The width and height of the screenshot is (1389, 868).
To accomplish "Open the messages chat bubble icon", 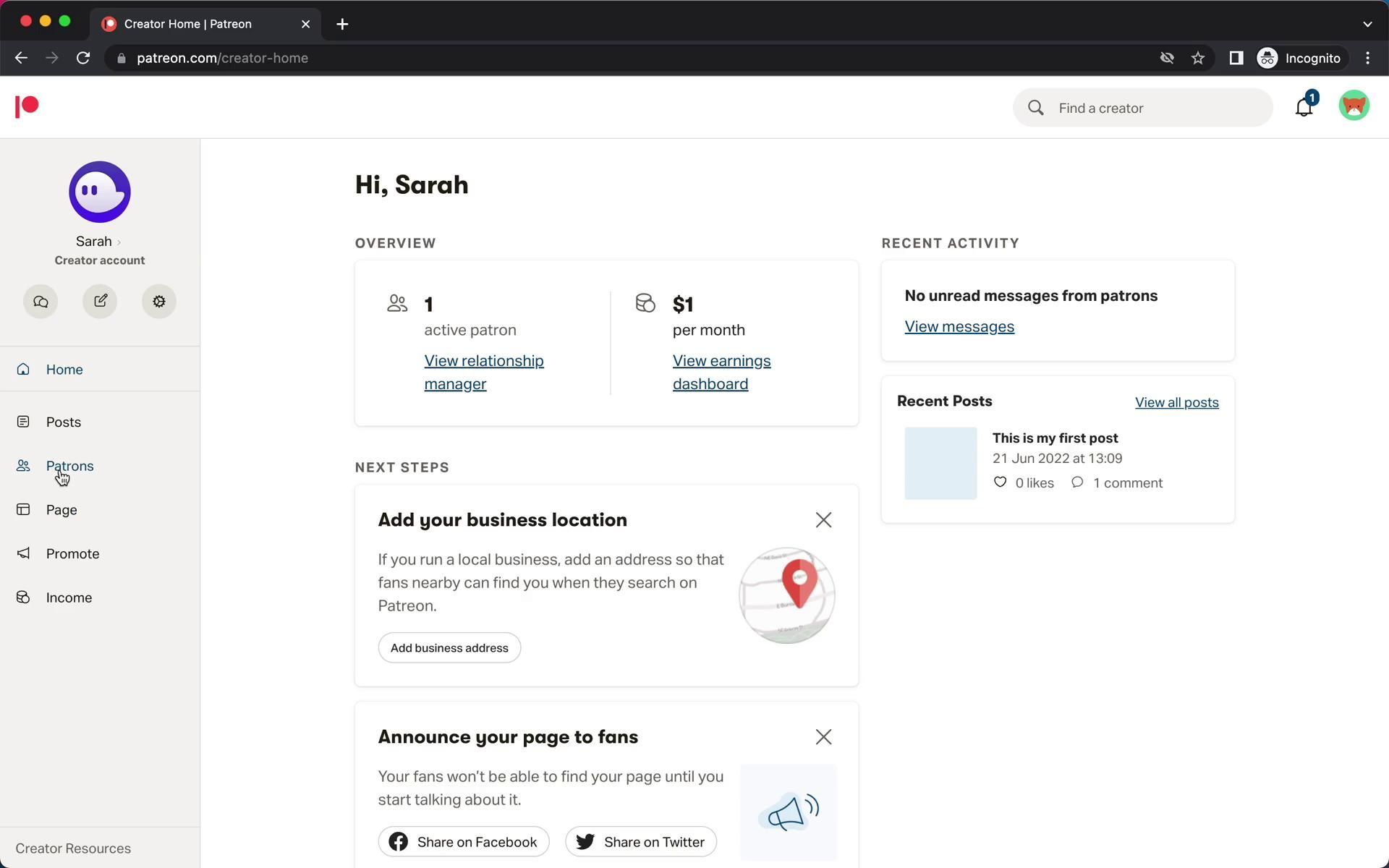I will [x=41, y=302].
